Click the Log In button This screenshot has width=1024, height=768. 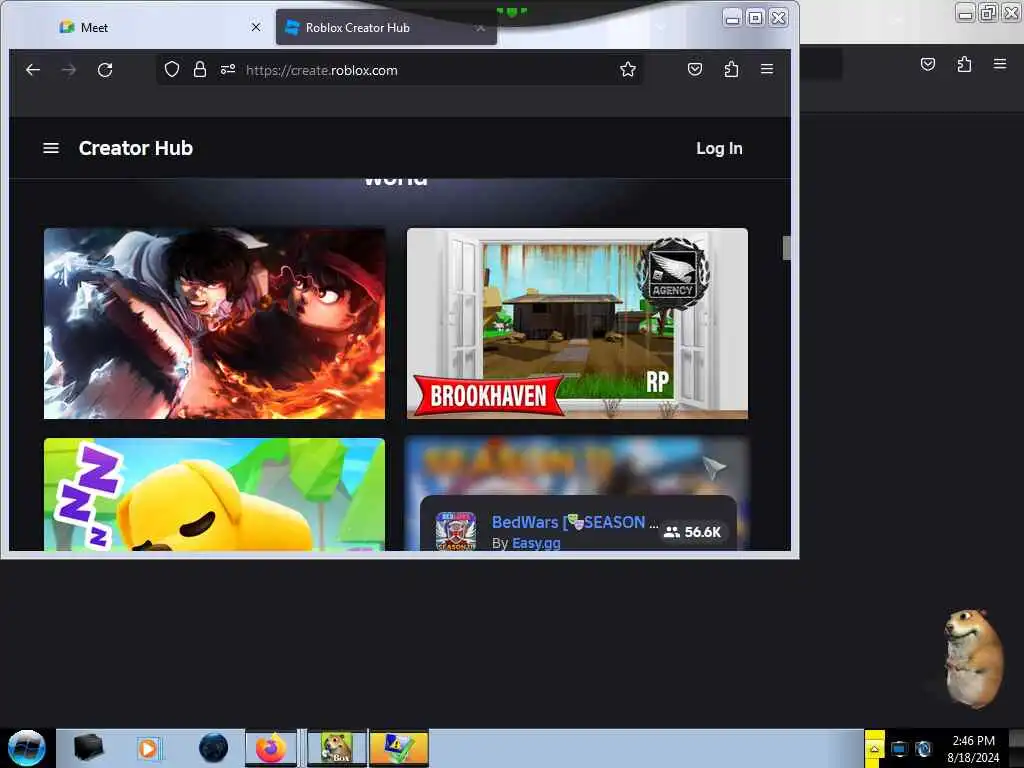[719, 148]
